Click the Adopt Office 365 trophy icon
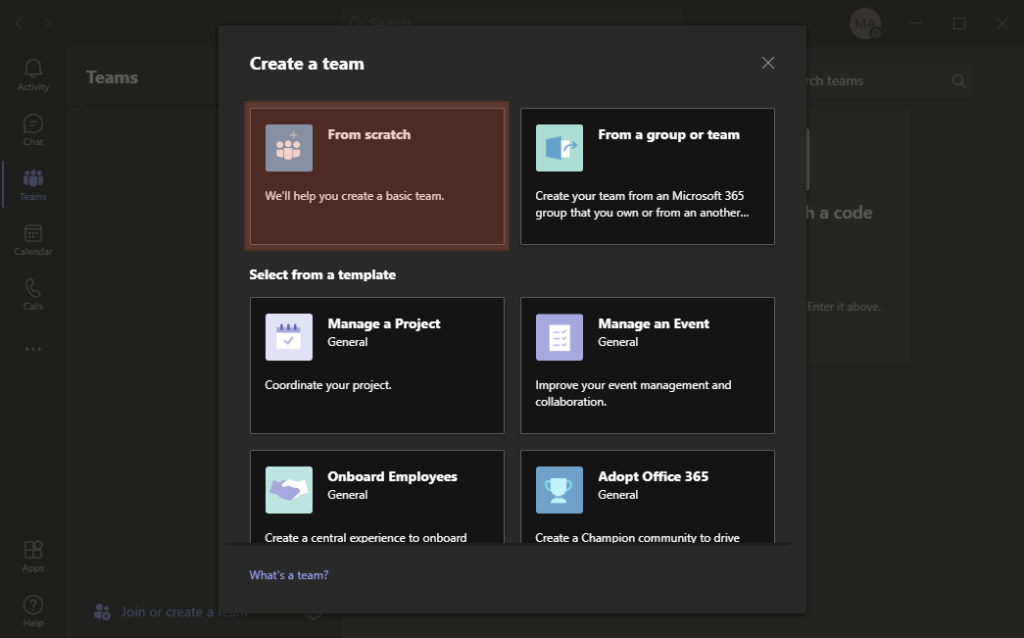This screenshot has width=1024, height=638. click(x=559, y=490)
